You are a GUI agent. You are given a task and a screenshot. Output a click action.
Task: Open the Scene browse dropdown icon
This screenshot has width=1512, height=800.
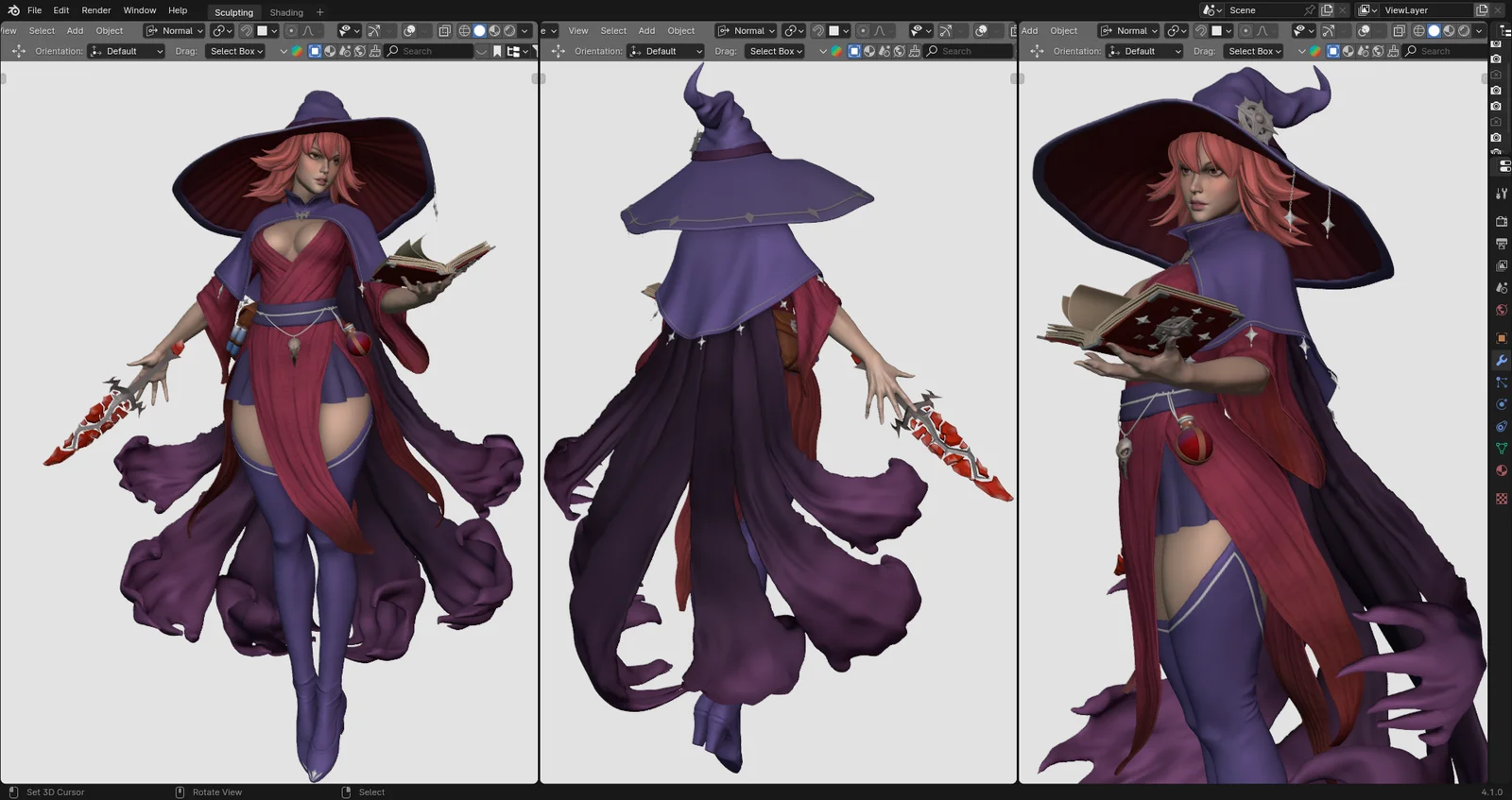1212,10
